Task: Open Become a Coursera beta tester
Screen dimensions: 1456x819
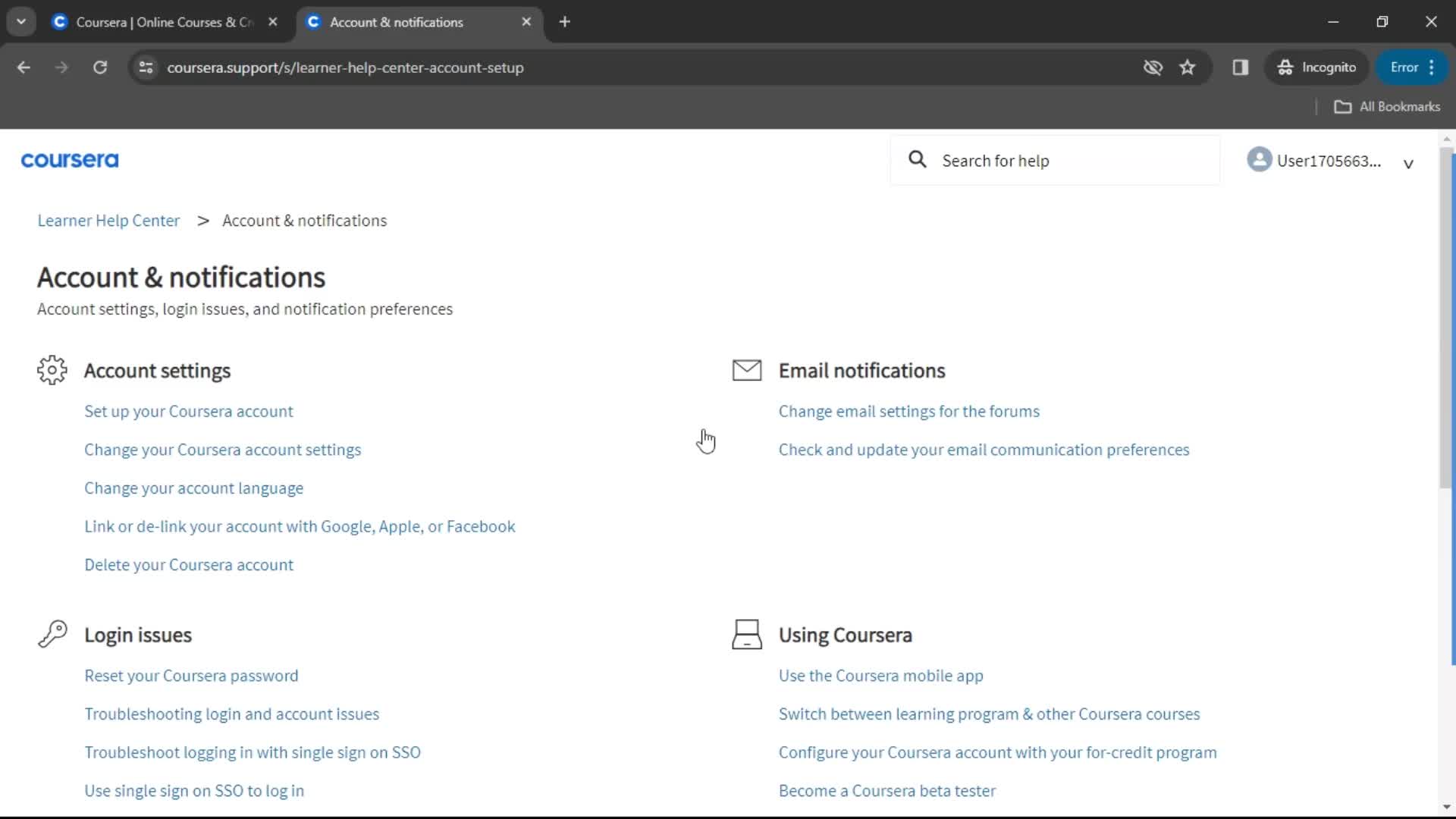Action: point(886,791)
